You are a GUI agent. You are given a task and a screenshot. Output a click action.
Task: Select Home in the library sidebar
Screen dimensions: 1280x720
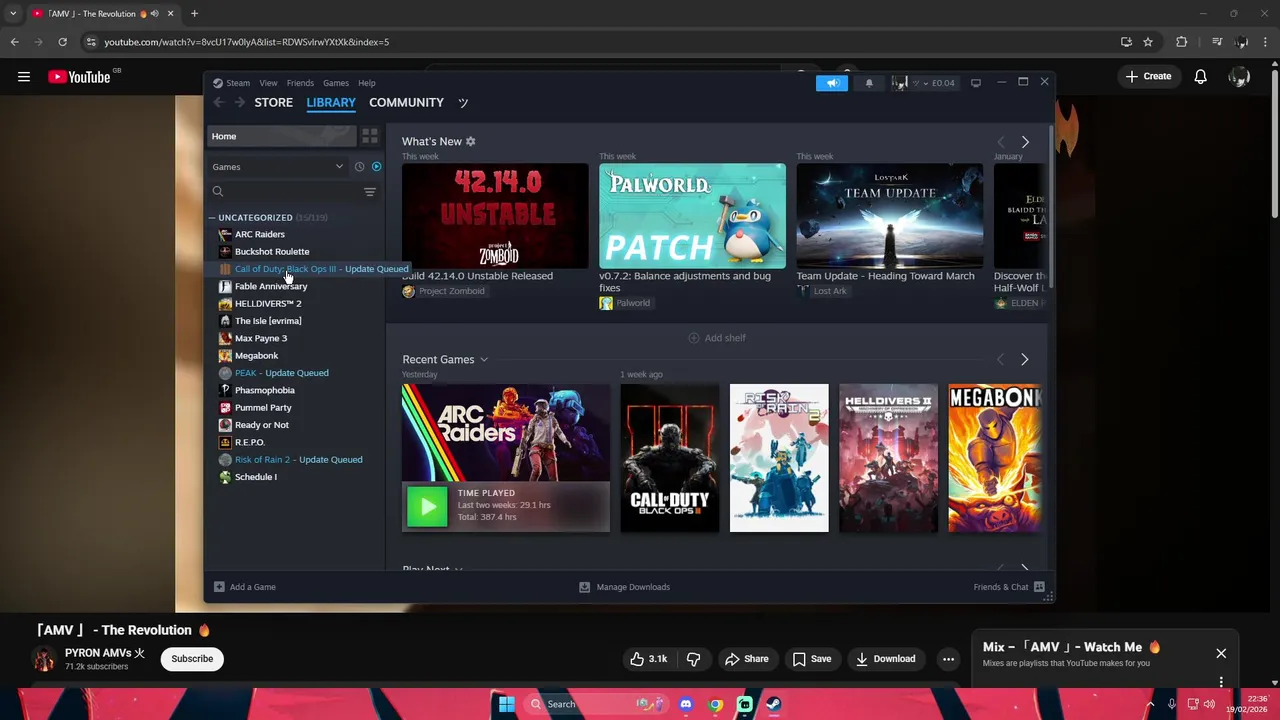coord(281,136)
